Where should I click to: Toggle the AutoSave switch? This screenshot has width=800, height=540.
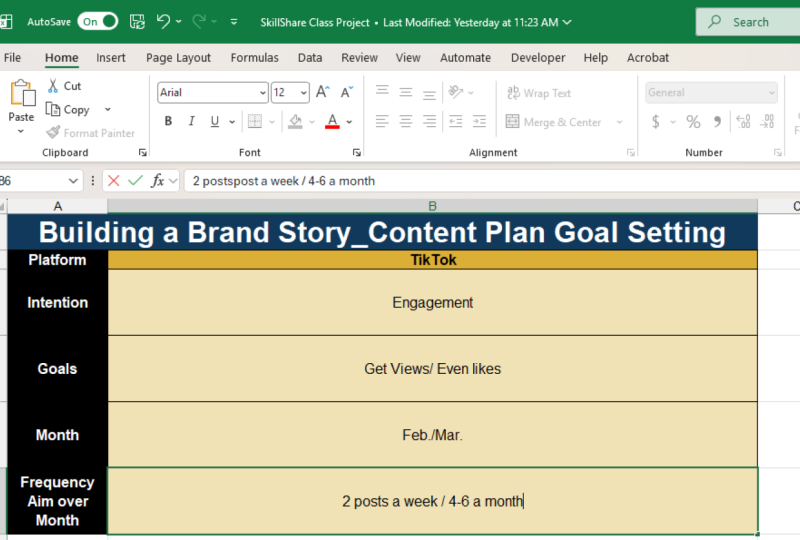pyautogui.click(x=97, y=21)
